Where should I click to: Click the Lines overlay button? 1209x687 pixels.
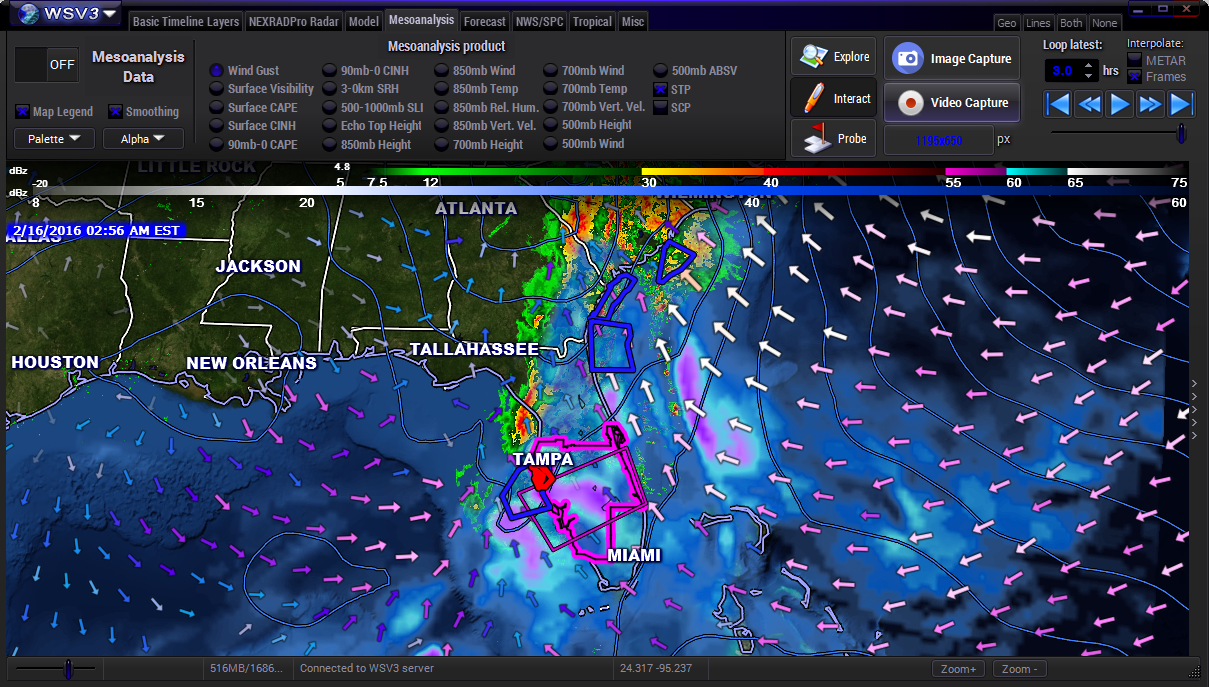(x=1038, y=23)
